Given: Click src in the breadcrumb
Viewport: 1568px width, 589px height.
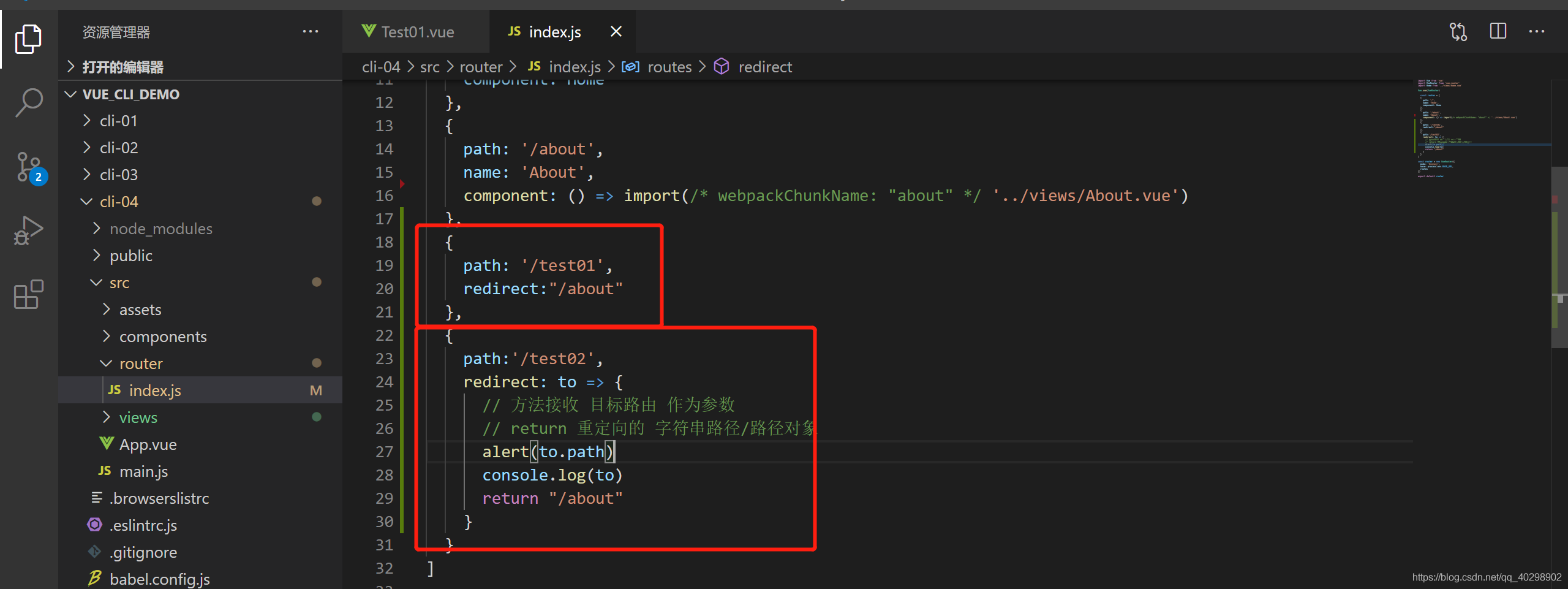Looking at the screenshot, I should 430,66.
